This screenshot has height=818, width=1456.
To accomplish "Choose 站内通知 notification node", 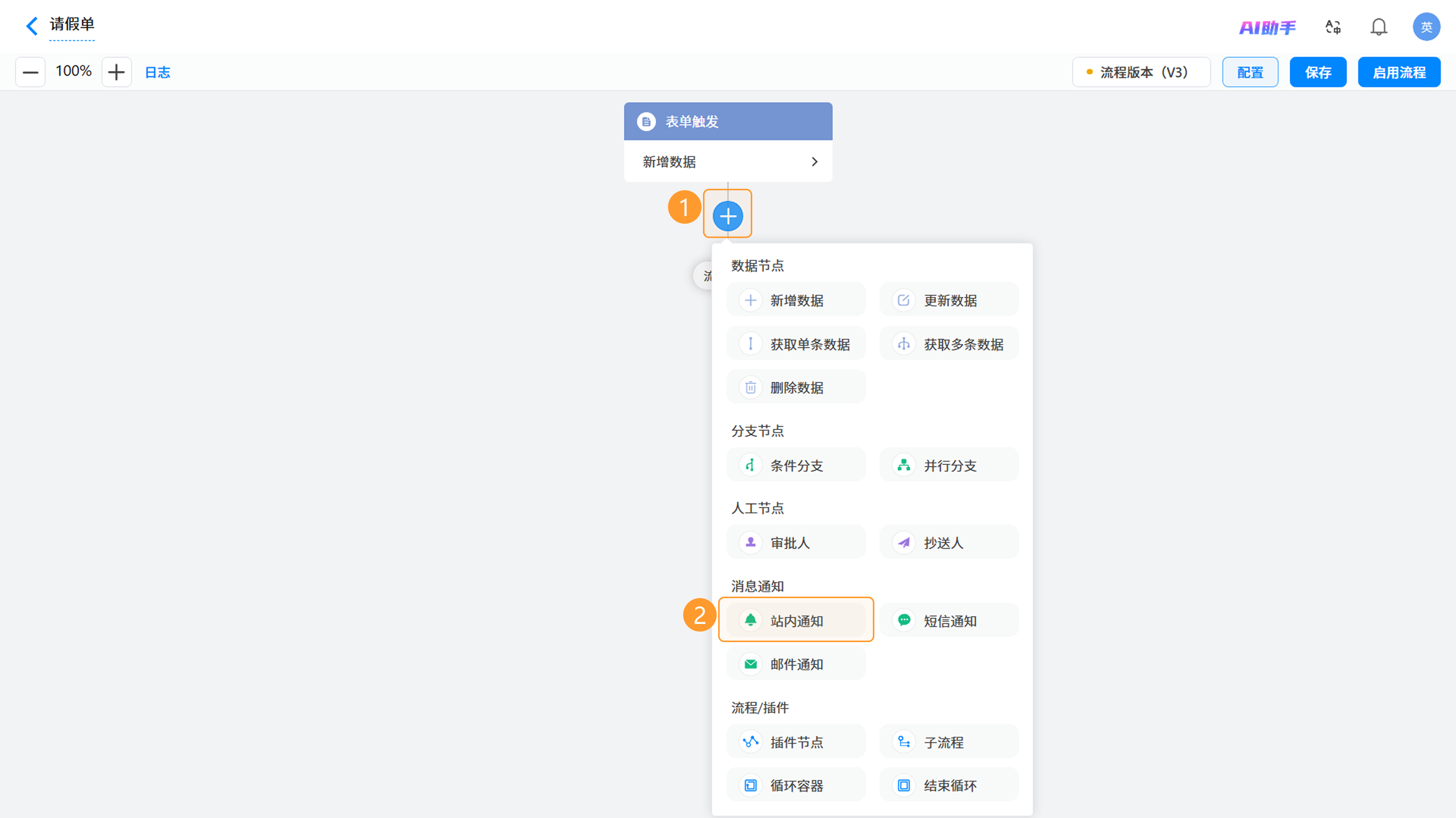I will pyautogui.click(x=796, y=620).
